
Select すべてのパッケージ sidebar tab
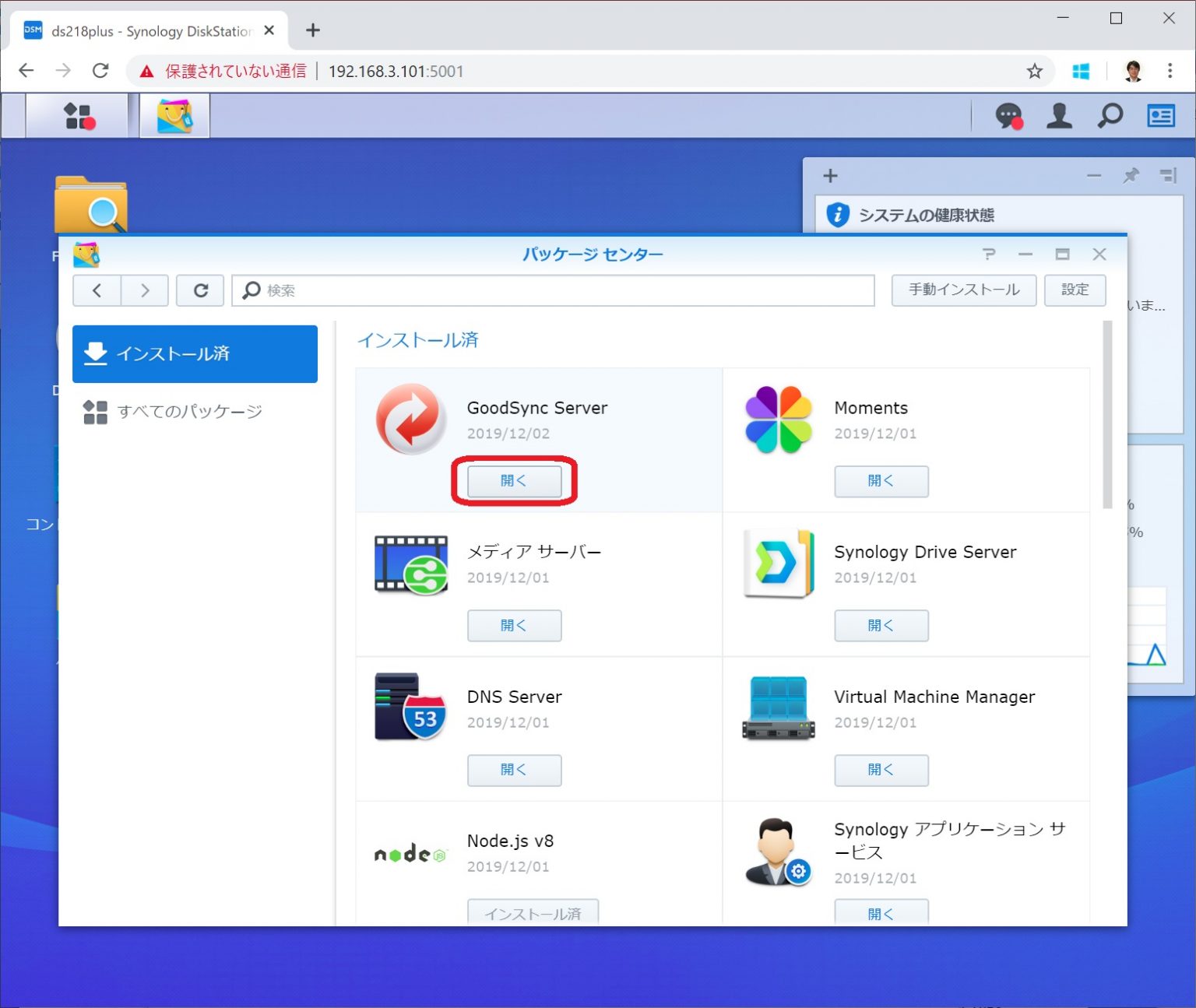pos(195,412)
